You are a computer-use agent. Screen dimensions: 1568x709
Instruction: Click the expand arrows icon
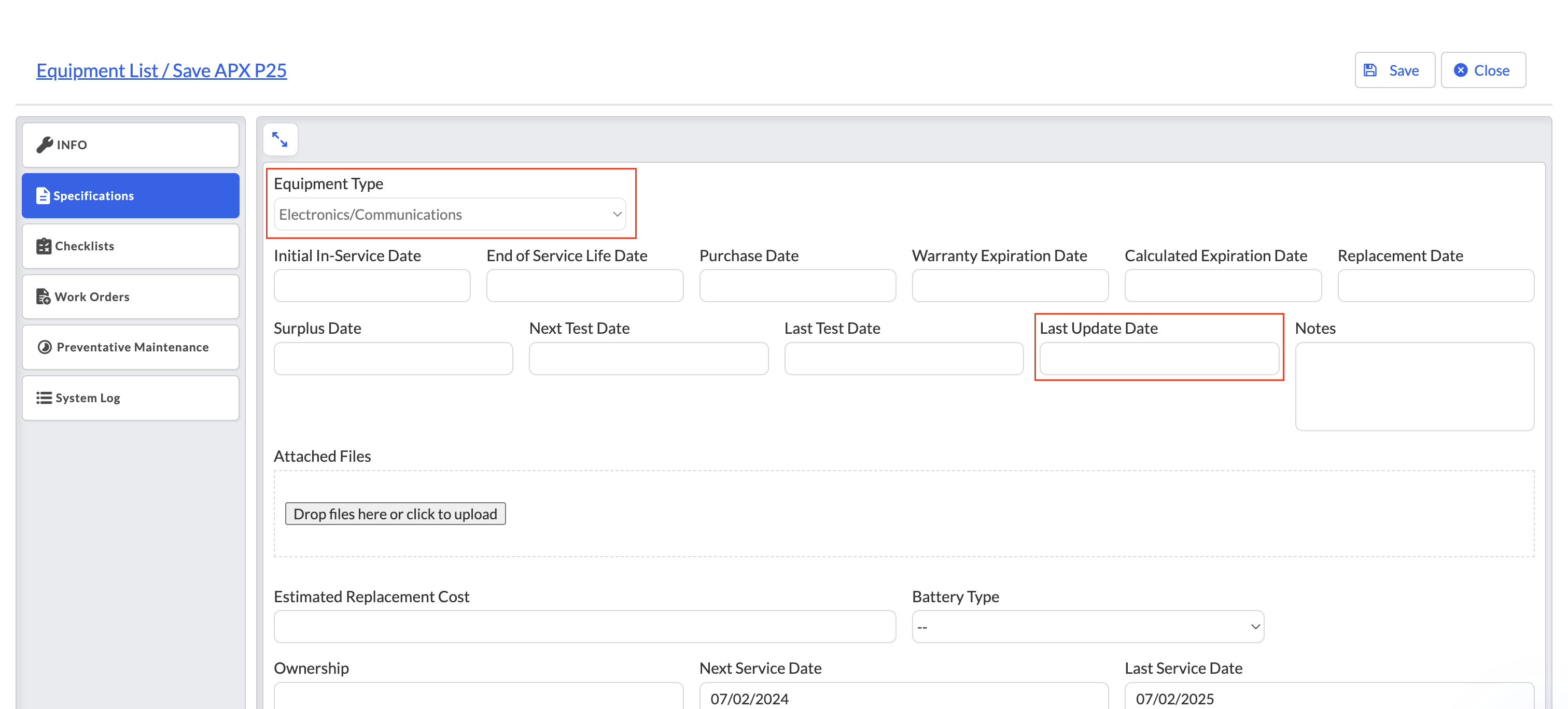point(280,139)
